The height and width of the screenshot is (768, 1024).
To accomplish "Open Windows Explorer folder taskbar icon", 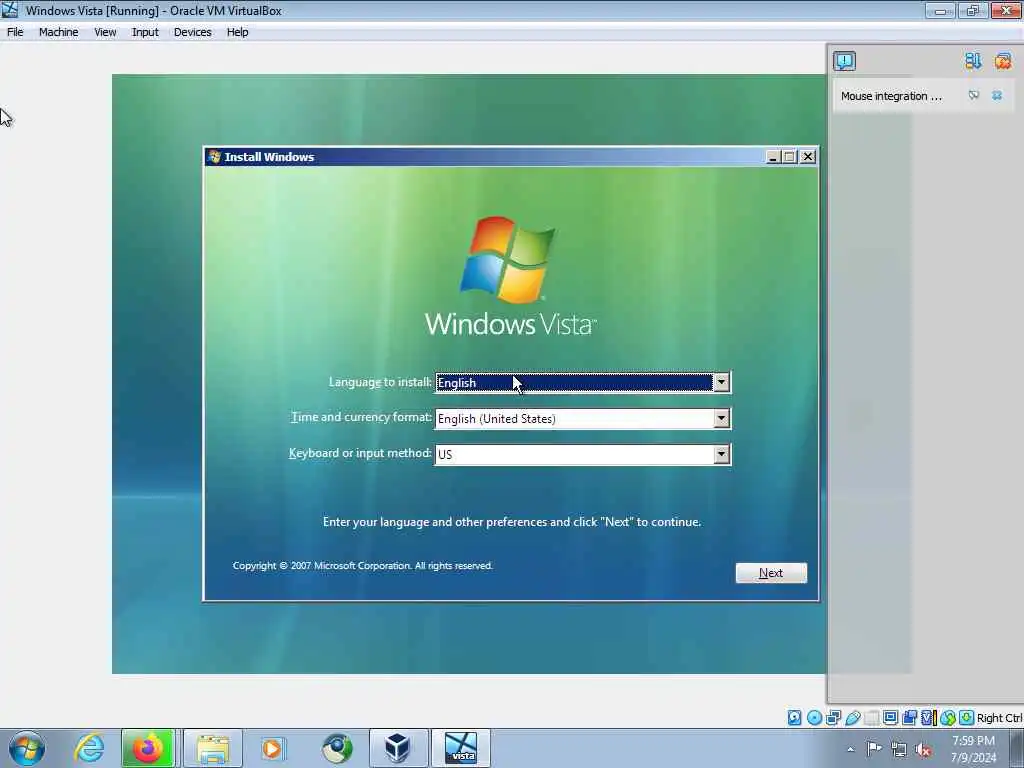I will pos(213,748).
